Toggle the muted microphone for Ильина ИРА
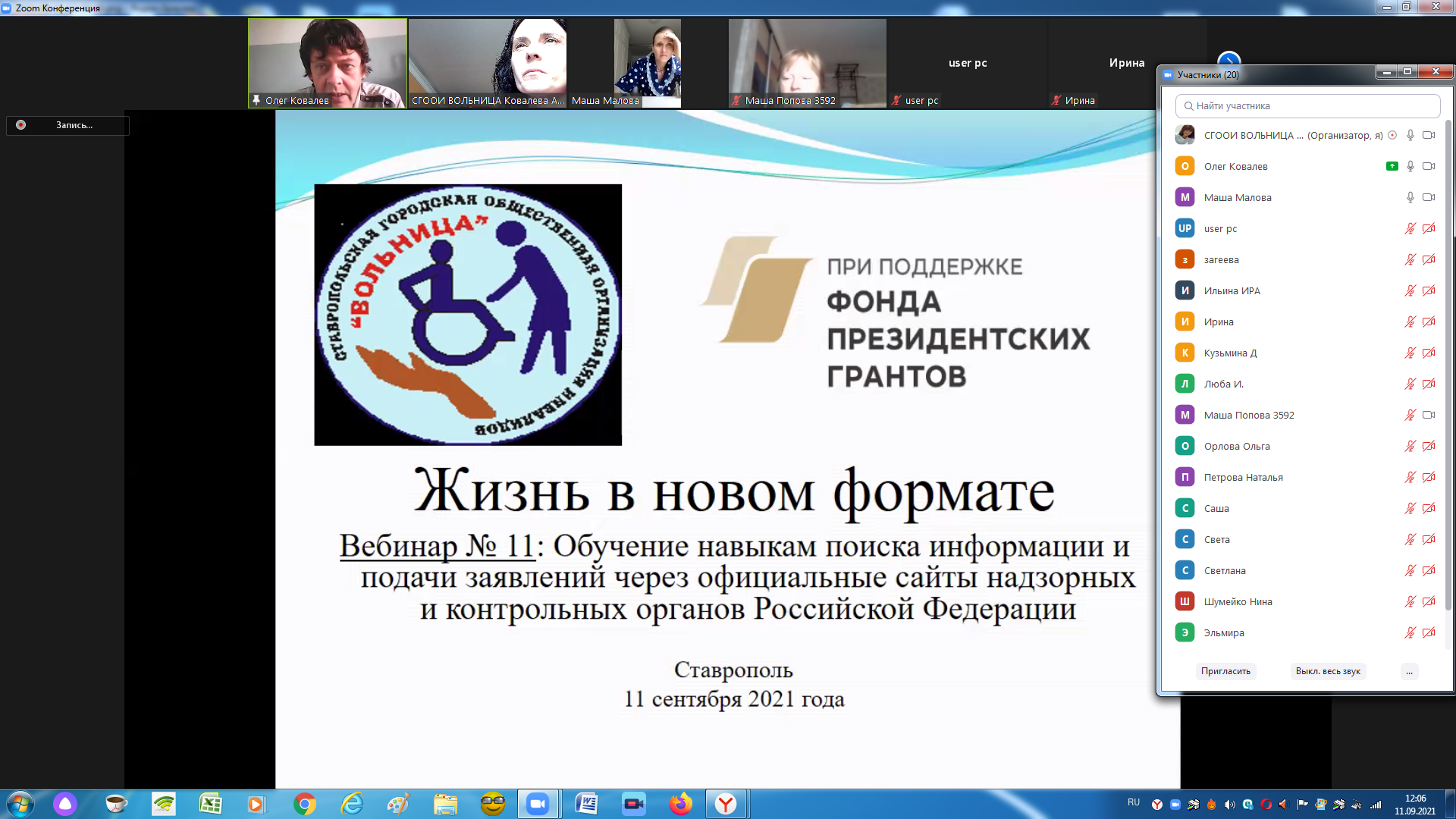This screenshot has width=1456, height=819. click(1410, 290)
